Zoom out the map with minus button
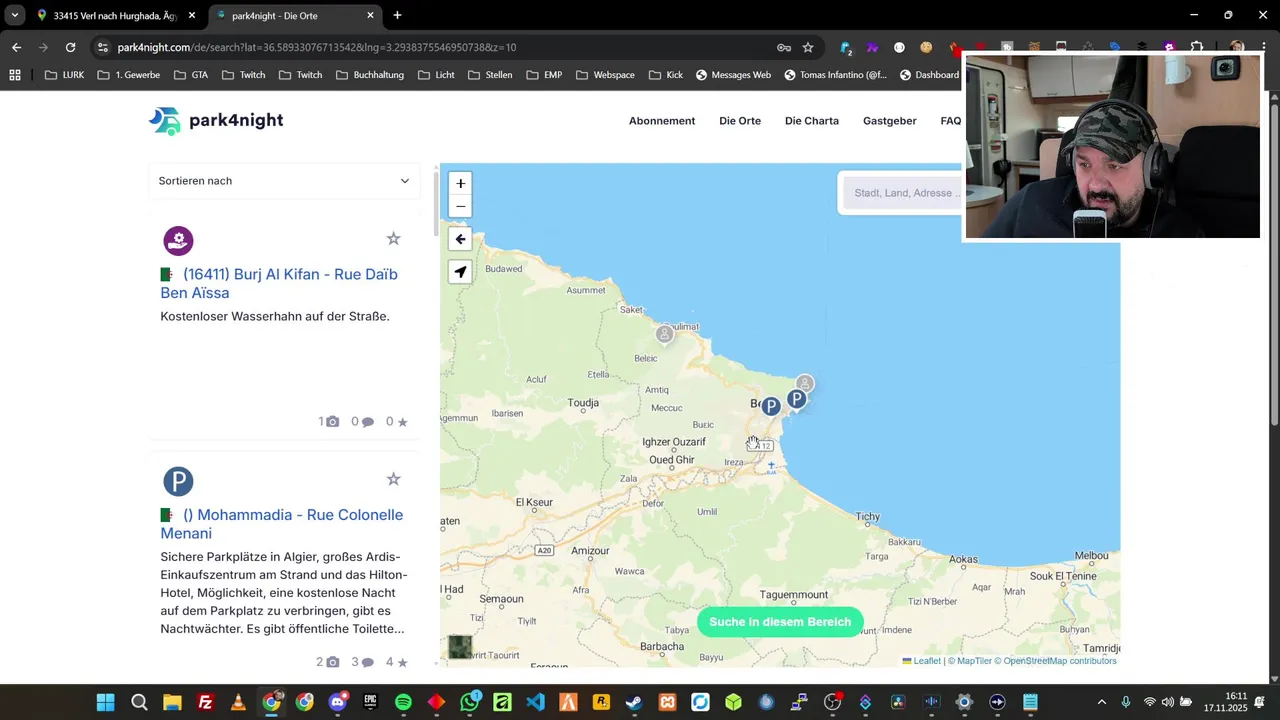Screen dimensions: 1280x720 460,207
